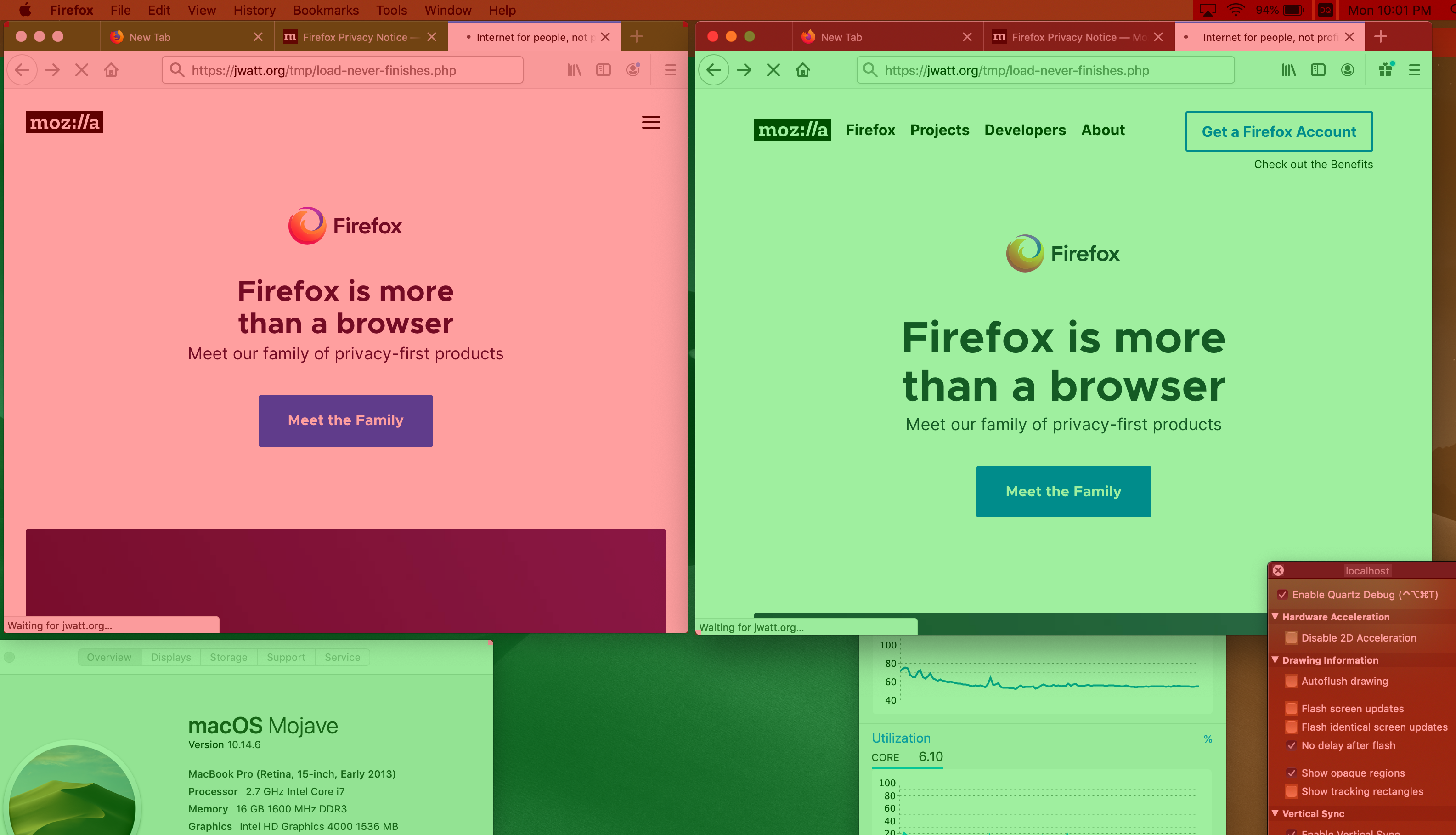
Task: Open Firefox Account icon in left window
Action: click(633, 70)
